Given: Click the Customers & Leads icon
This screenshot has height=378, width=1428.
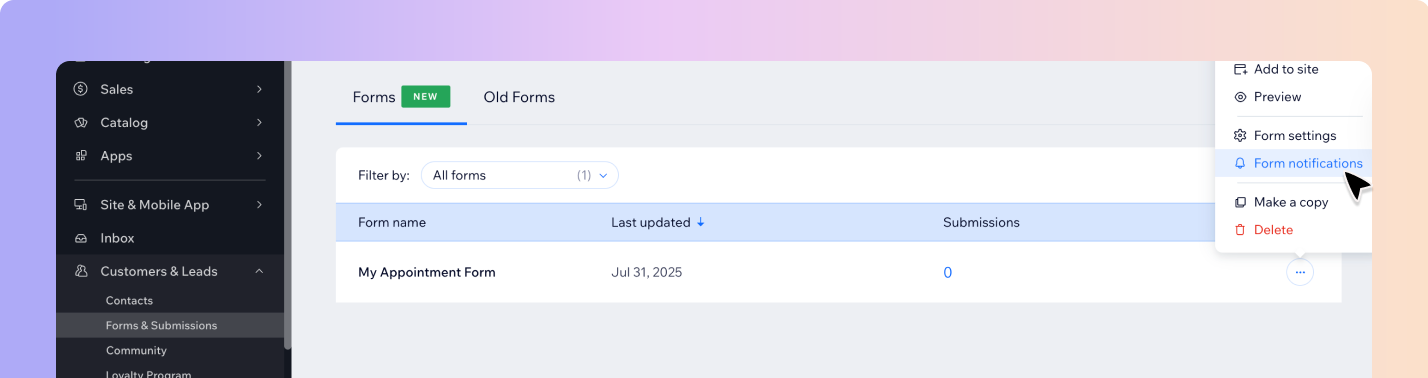Looking at the screenshot, I should coord(81,271).
